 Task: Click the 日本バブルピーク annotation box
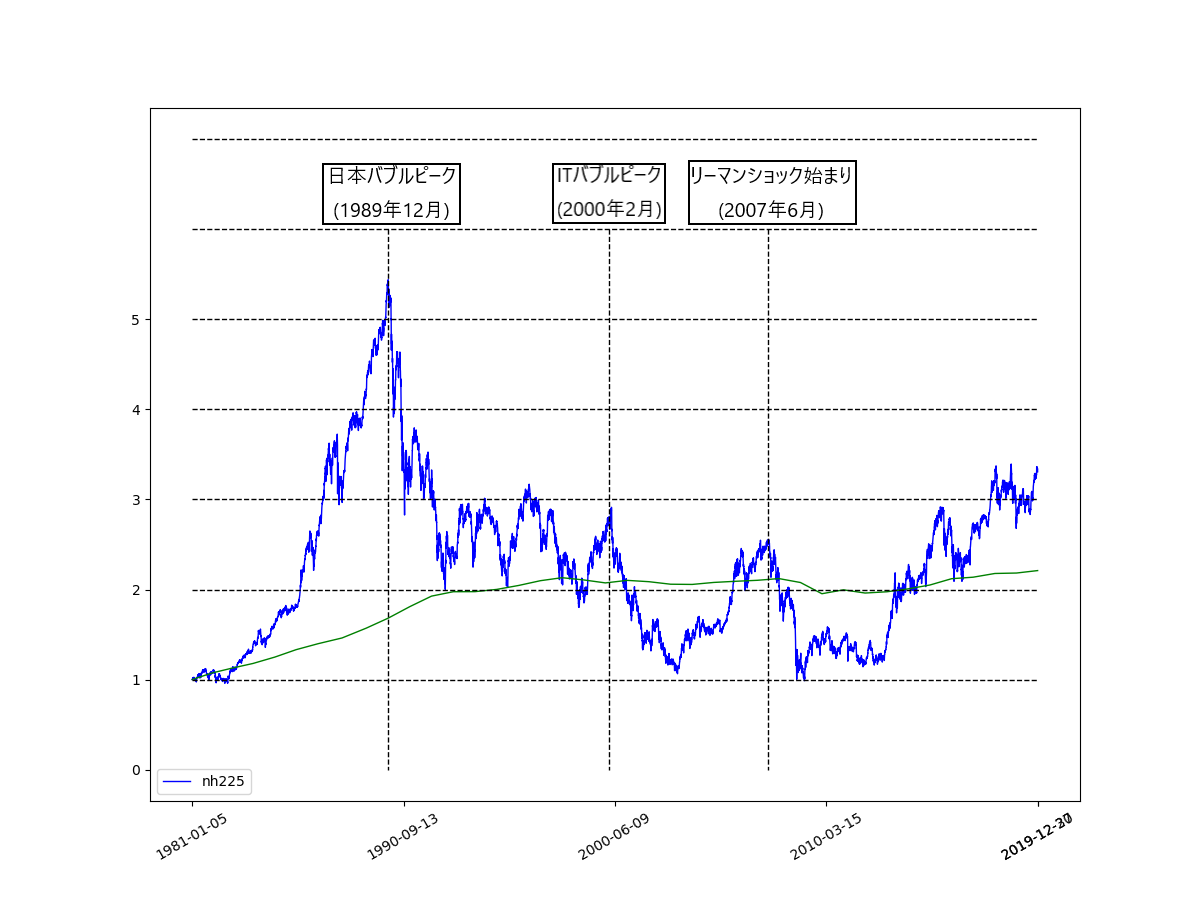[392, 193]
